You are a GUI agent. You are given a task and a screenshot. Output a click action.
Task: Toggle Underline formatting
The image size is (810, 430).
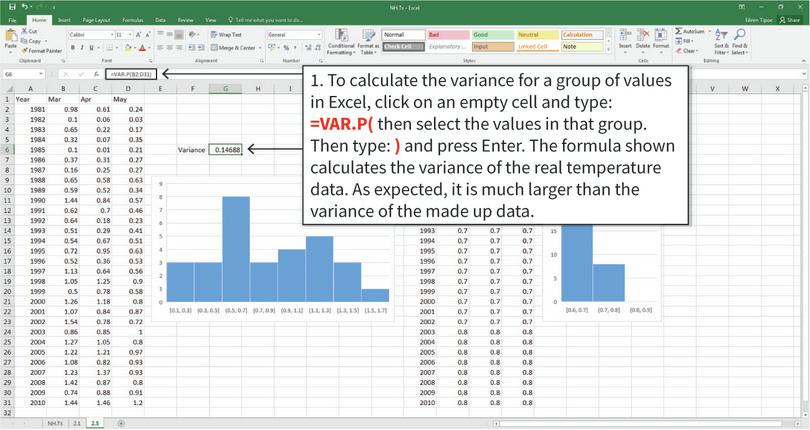[x=91, y=48]
